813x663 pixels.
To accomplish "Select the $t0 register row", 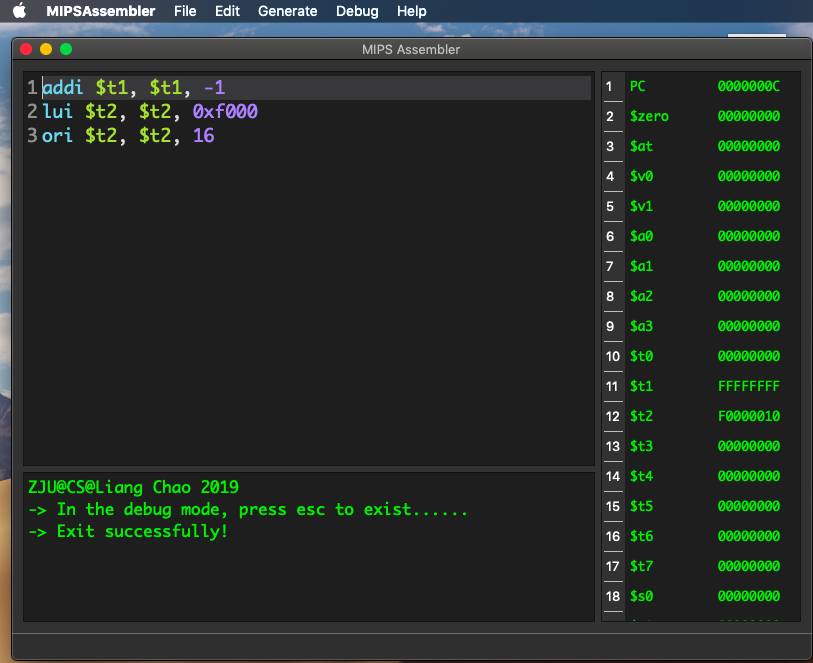I will (x=701, y=356).
